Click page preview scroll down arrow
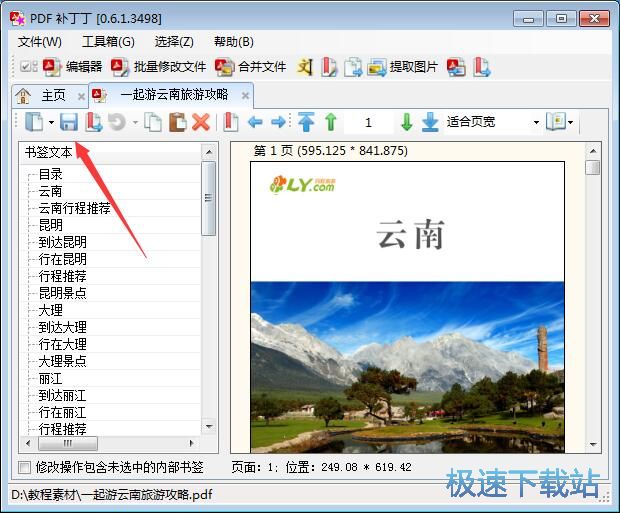This screenshot has height=513, width=620. (593, 445)
